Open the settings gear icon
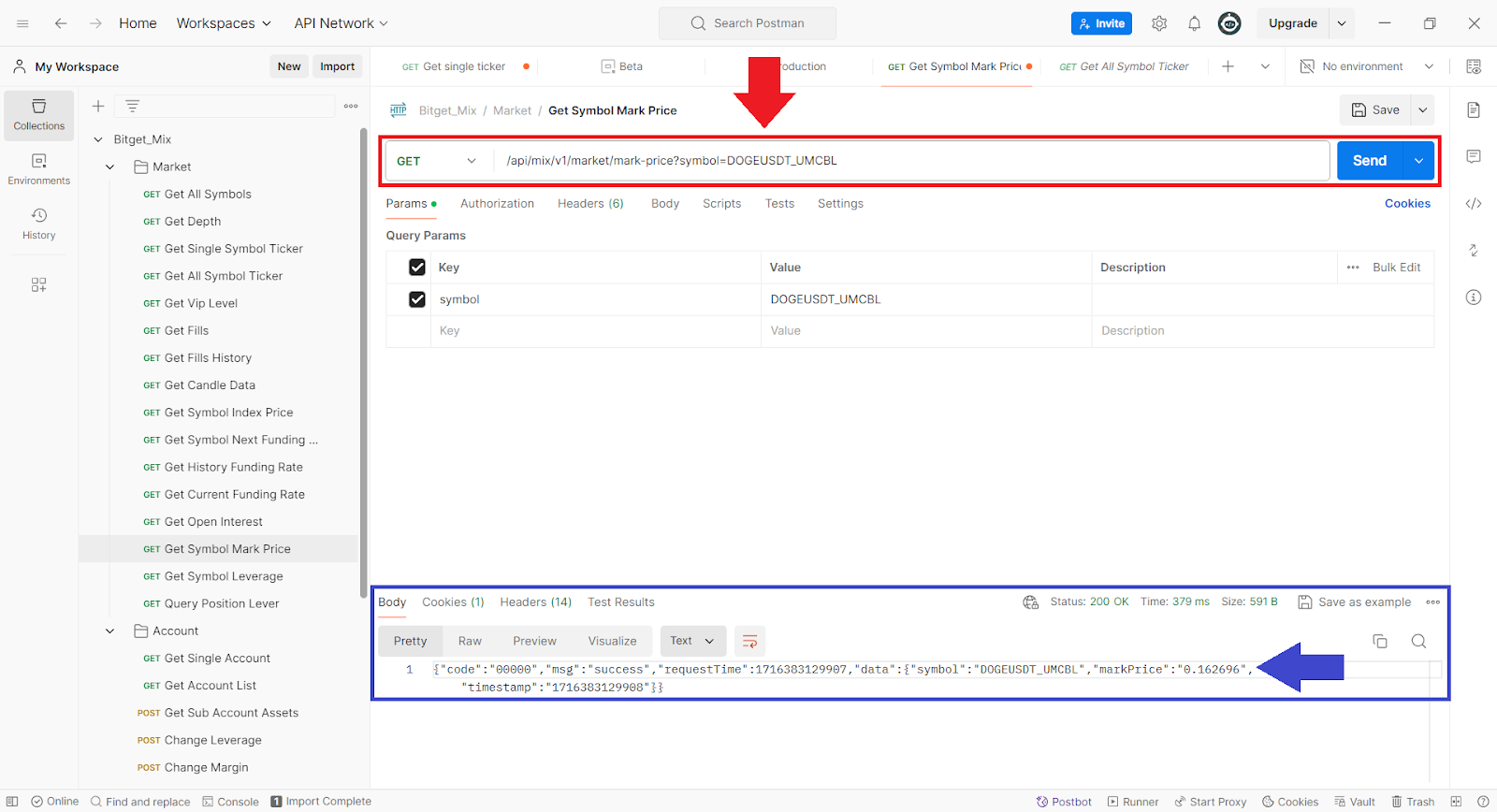Image resolution: width=1497 pixels, height=812 pixels. coord(1159,23)
